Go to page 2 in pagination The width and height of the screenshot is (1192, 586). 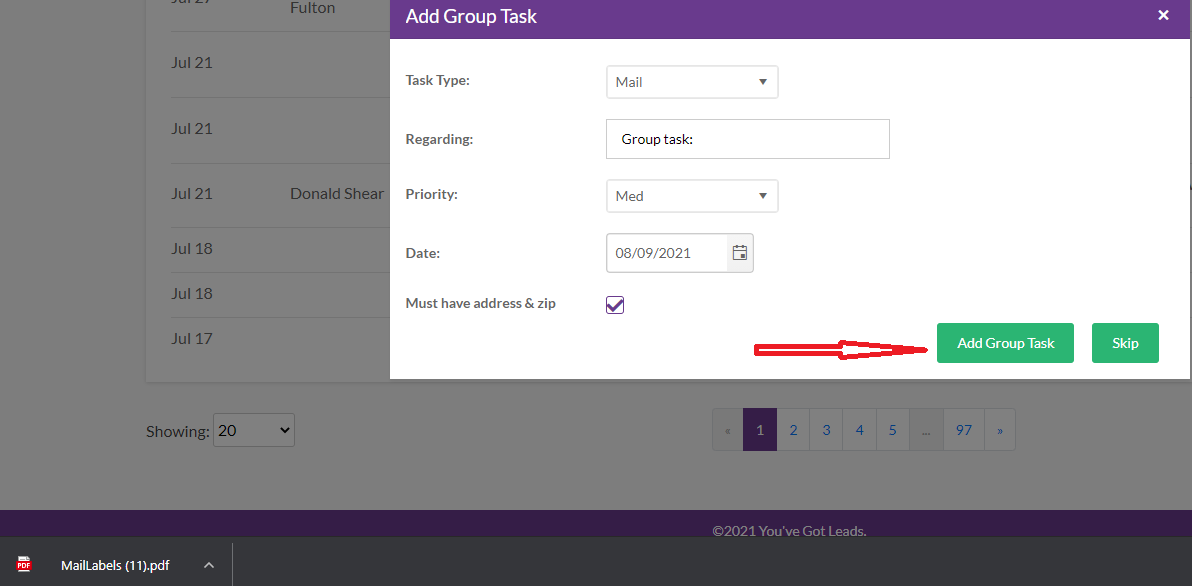pos(793,430)
